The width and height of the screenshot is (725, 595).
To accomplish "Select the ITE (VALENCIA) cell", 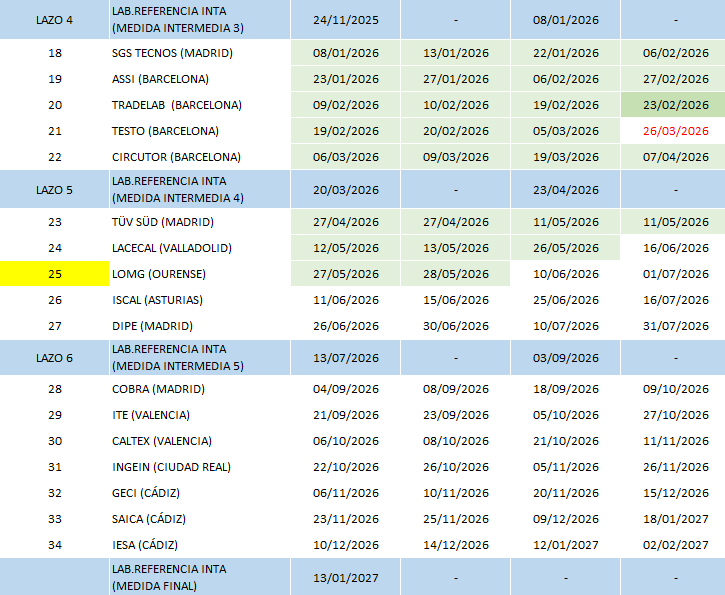I will click(x=199, y=415).
